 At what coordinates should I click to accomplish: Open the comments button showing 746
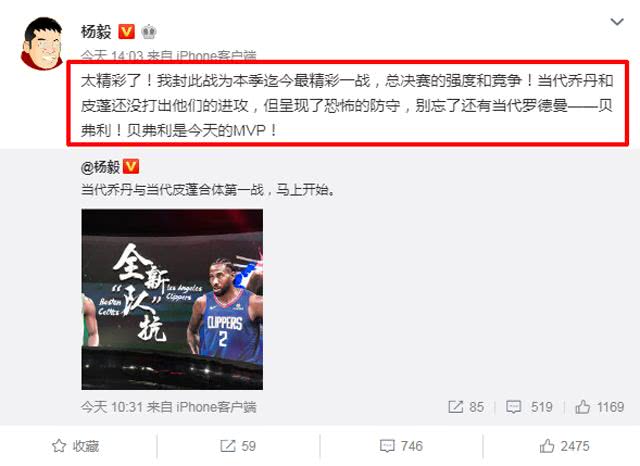coord(401,446)
